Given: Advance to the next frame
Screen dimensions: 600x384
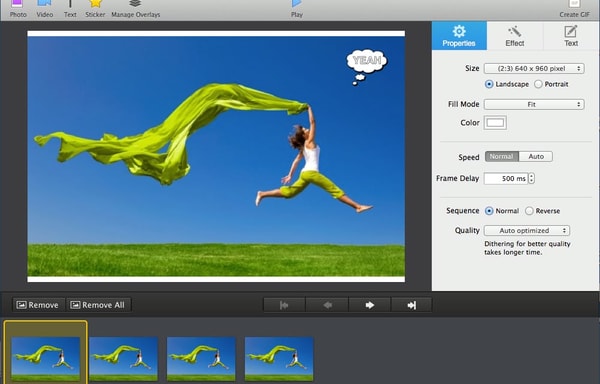Looking at the screenshot, I should 369,305.
